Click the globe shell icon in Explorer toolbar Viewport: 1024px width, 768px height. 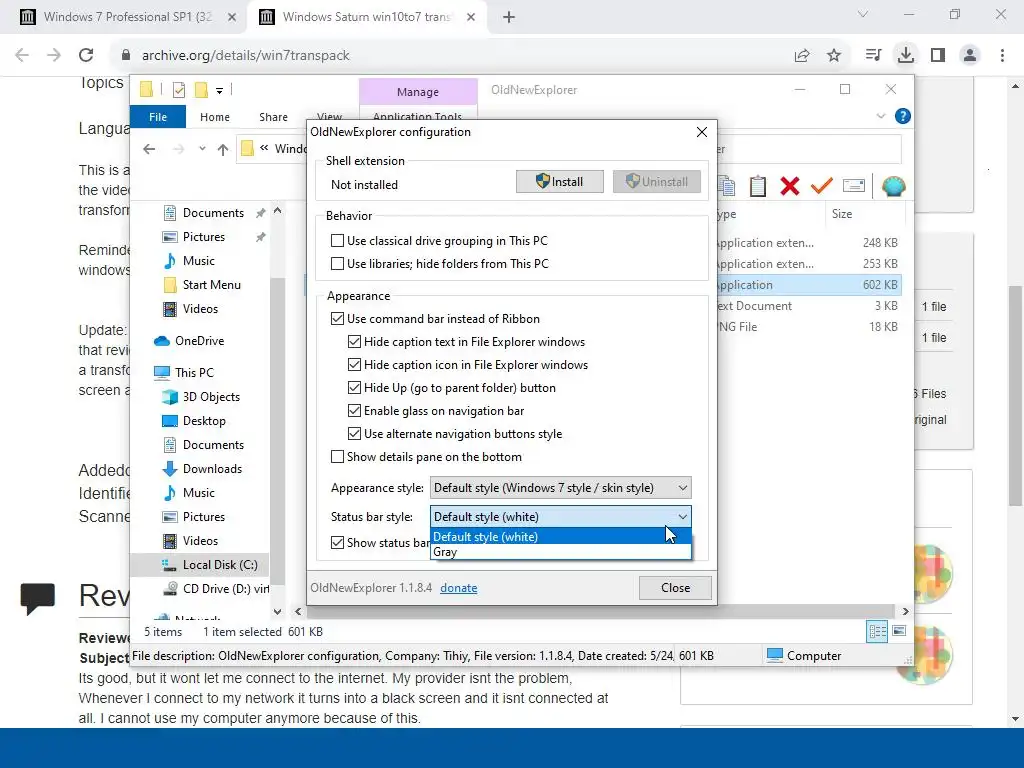(893, 186)
